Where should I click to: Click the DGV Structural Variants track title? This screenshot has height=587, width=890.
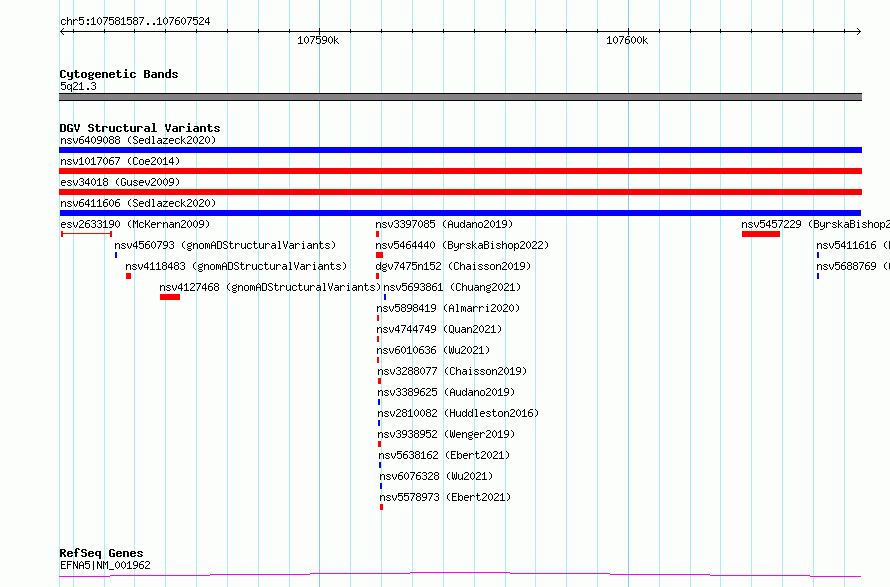[140, 128]
